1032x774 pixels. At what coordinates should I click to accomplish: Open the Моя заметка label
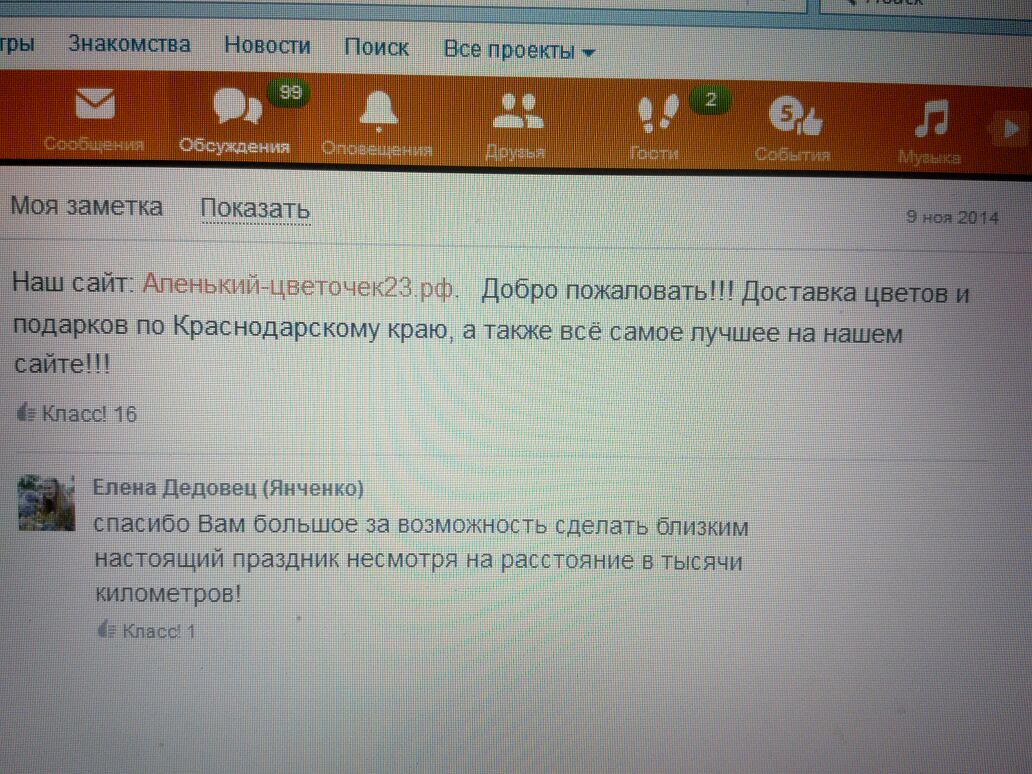click(x=86, y=207)
